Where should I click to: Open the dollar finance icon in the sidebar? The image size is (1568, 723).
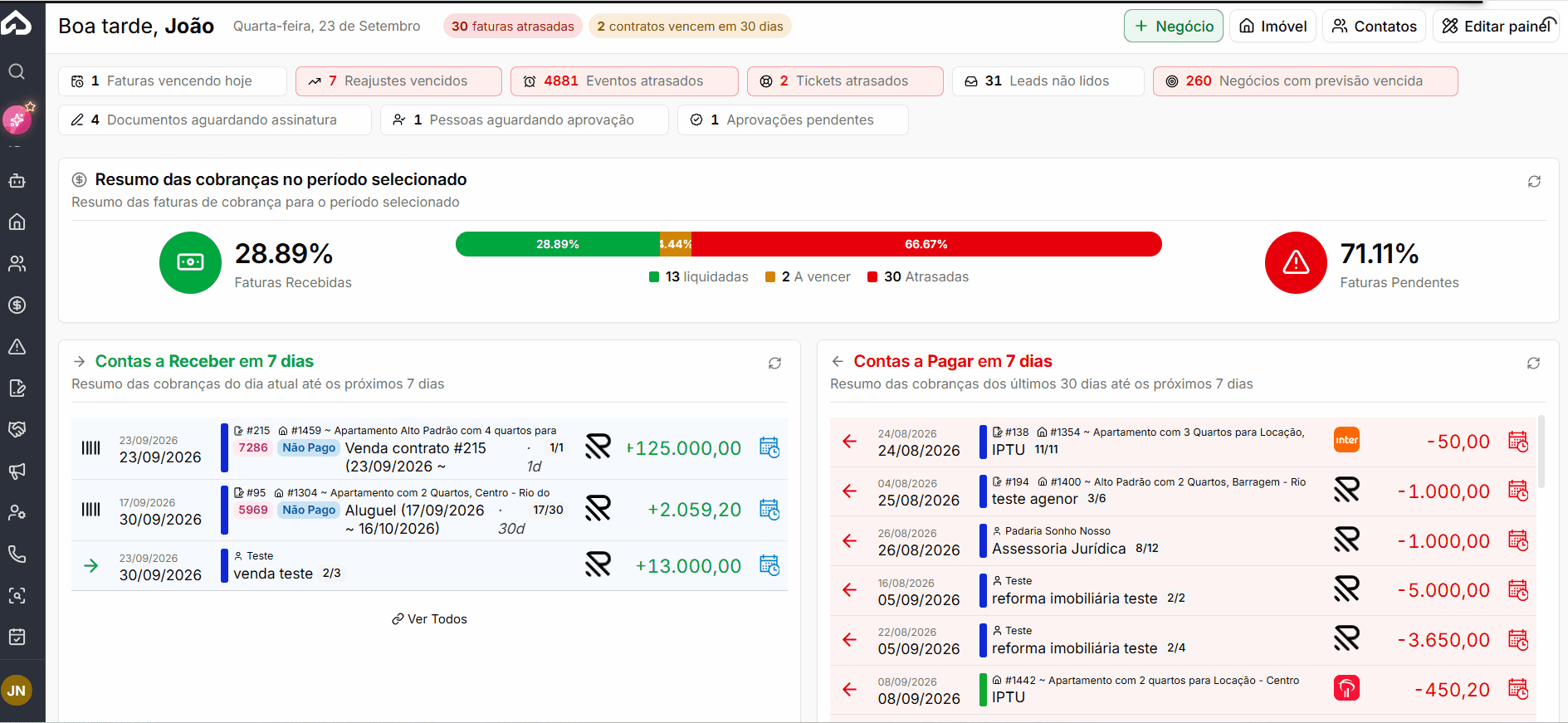[x=17, y=305]
